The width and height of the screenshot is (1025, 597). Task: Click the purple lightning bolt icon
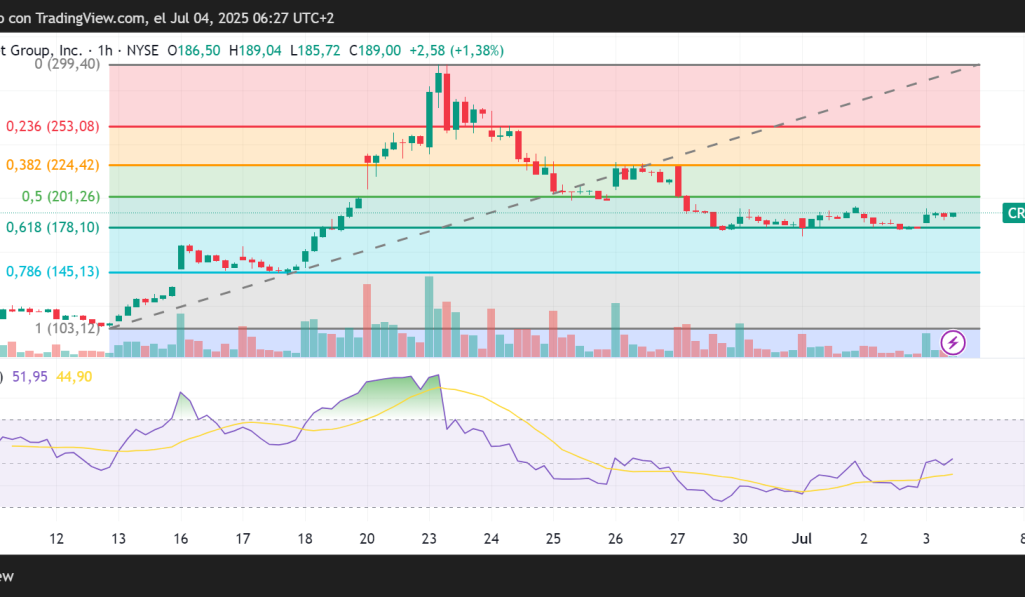(953, 342)
